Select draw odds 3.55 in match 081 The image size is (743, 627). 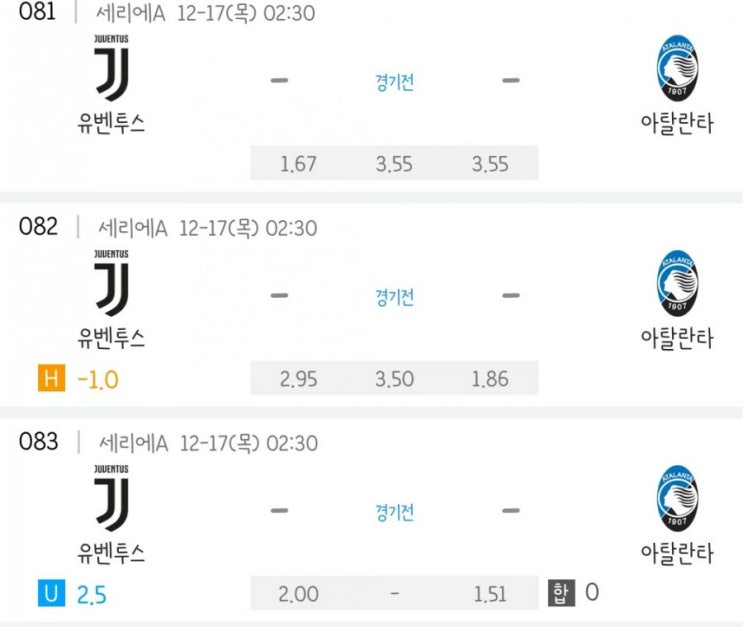[394, 164]
